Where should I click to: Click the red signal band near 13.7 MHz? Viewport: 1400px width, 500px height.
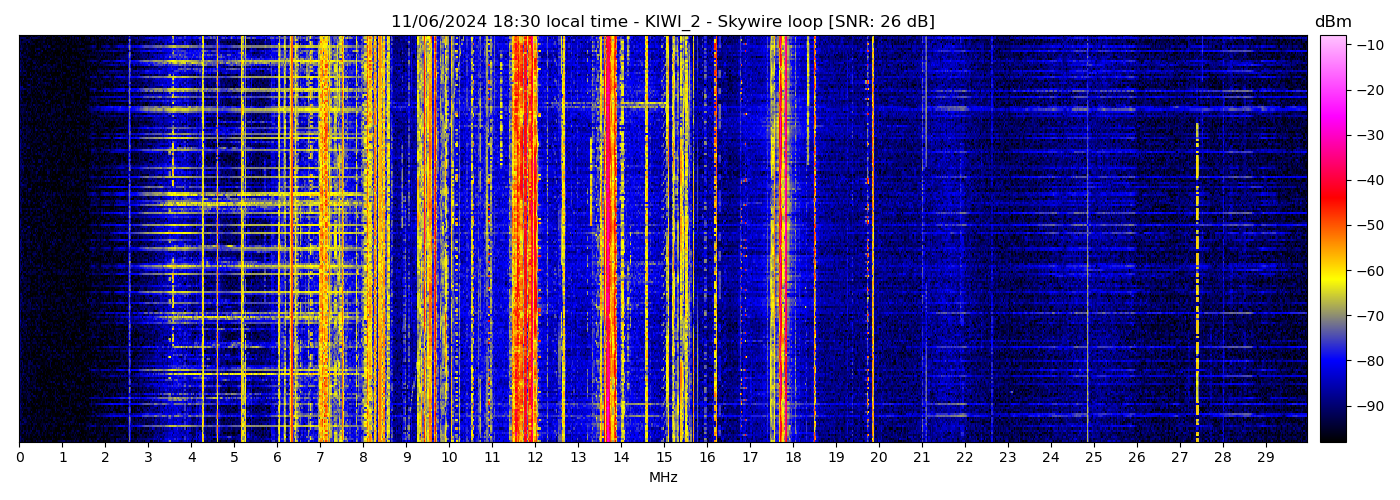pos(609,240)
